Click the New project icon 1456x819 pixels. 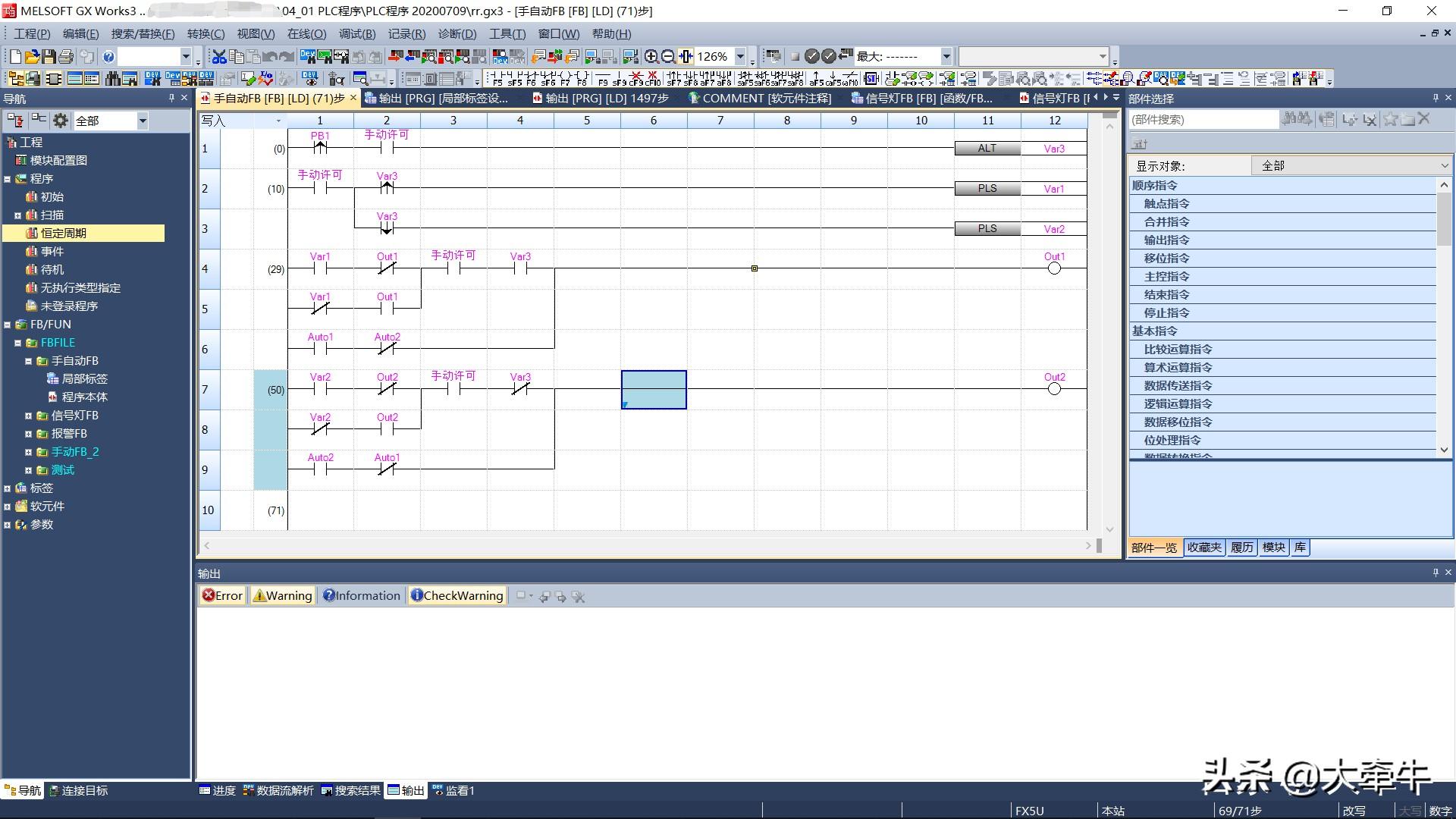tap(14, 56)
